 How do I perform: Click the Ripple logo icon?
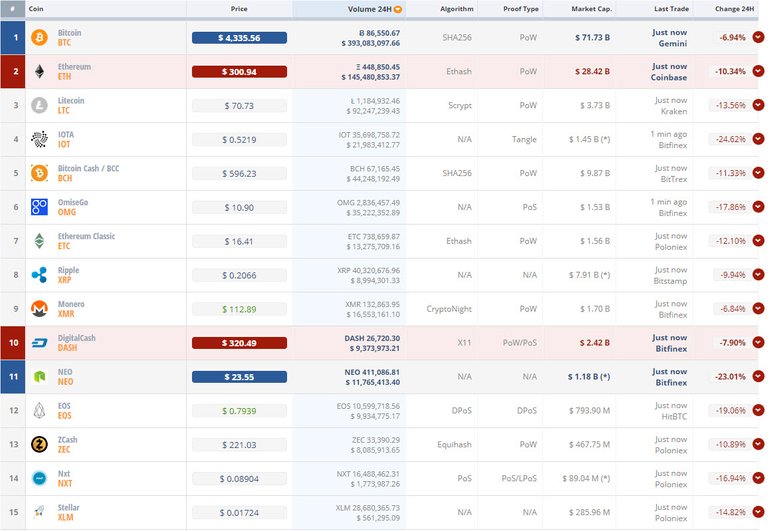(39, 275)
